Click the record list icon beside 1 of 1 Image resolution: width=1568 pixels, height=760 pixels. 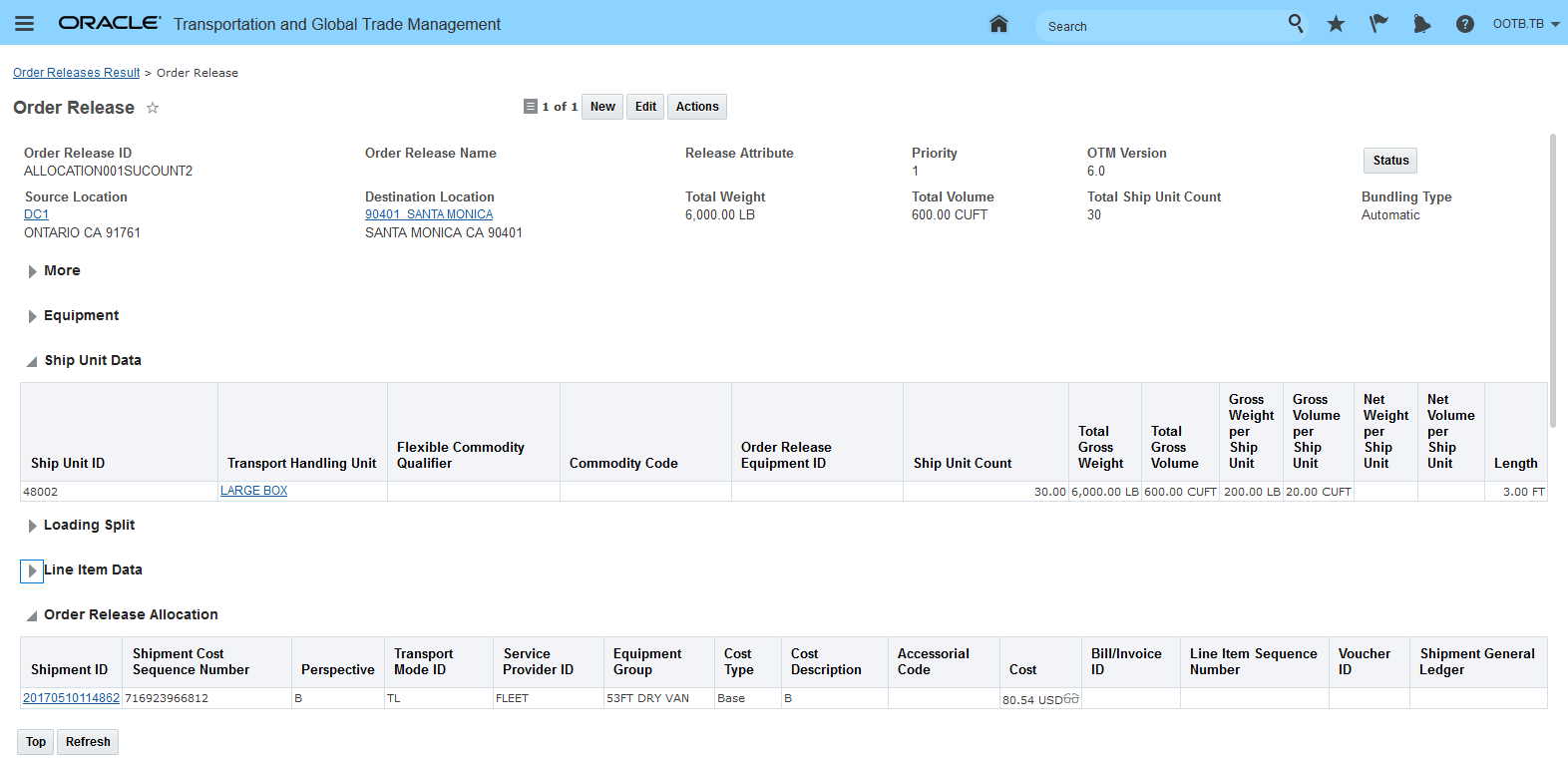531,107
